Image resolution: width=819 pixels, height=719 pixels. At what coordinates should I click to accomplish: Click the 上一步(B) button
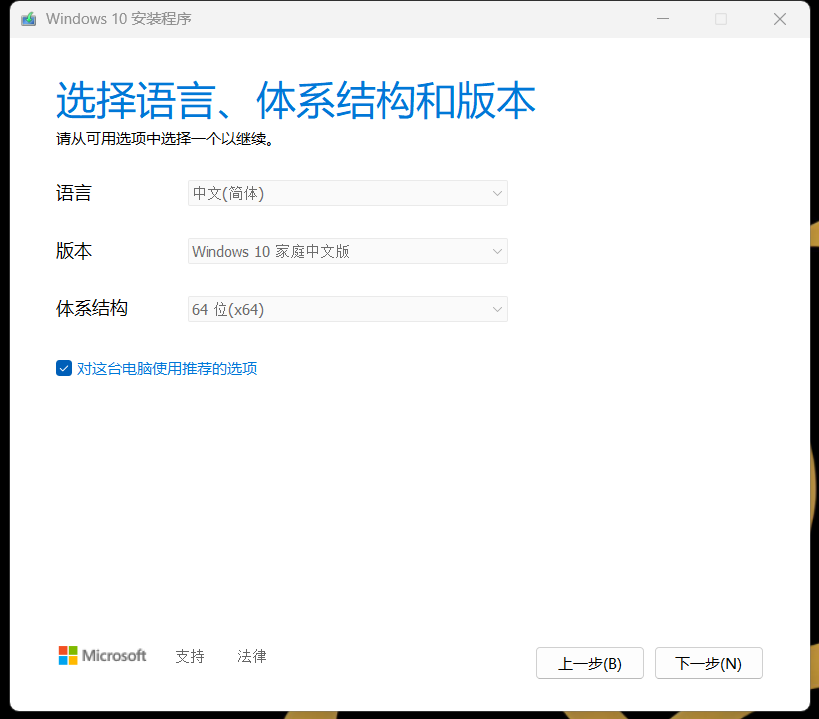coord(590,663)
